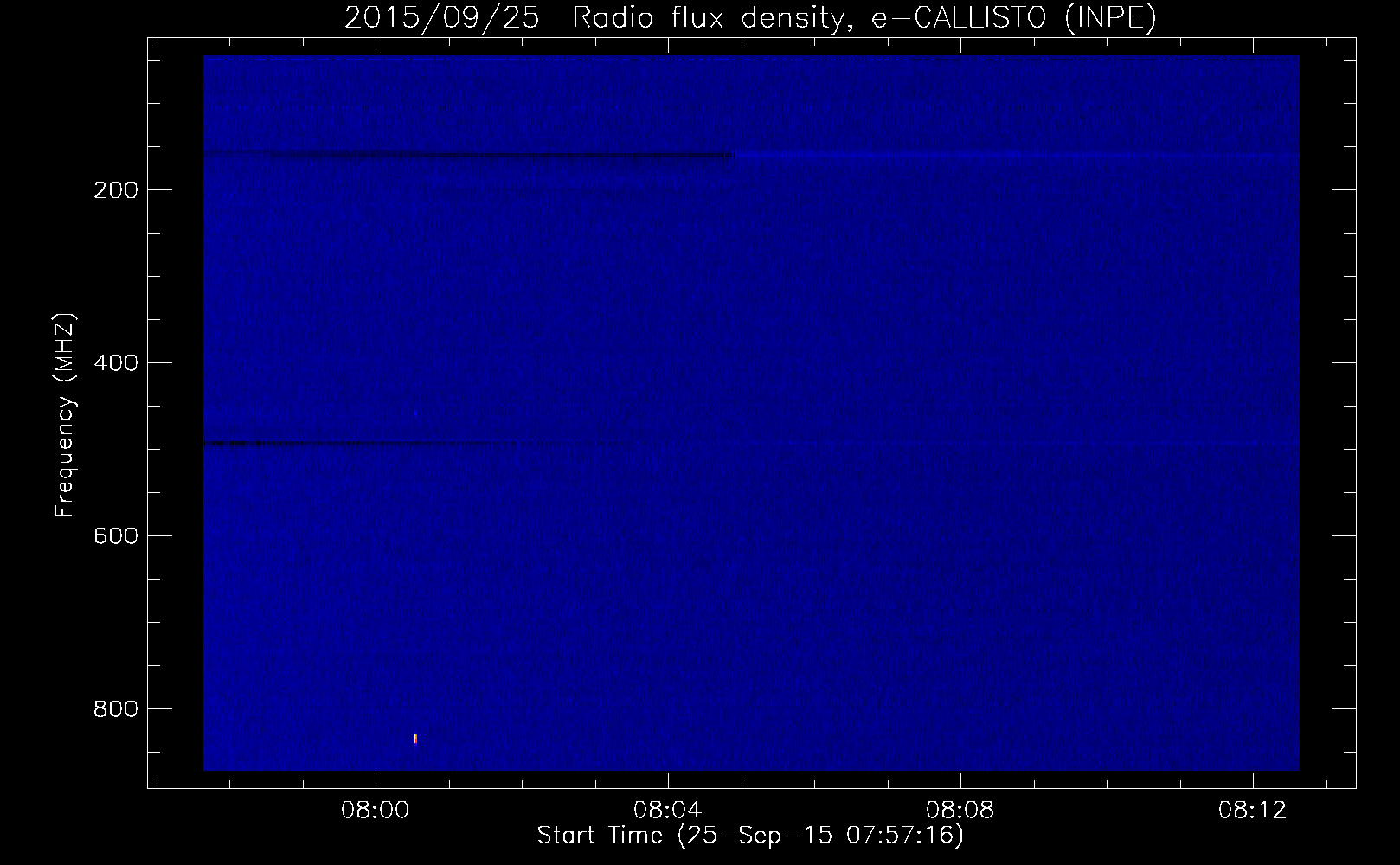
Task: Click the 08:12 time tick label
Action: (1252, 811)
